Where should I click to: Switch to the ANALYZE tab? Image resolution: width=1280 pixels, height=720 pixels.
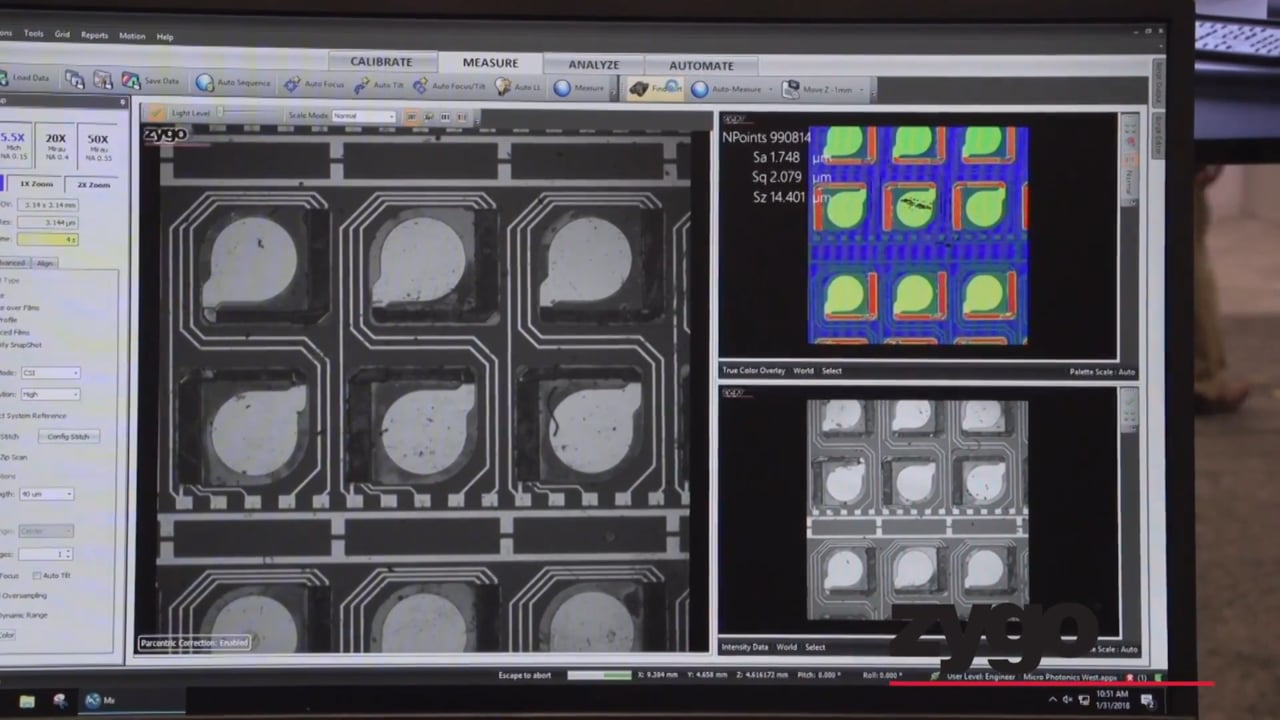pyautogui.click(x=594, y=64)
